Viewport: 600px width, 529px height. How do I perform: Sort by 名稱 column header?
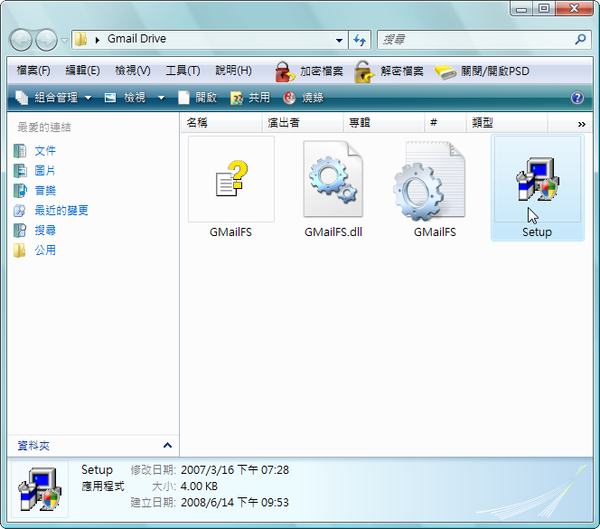(221, 123)
